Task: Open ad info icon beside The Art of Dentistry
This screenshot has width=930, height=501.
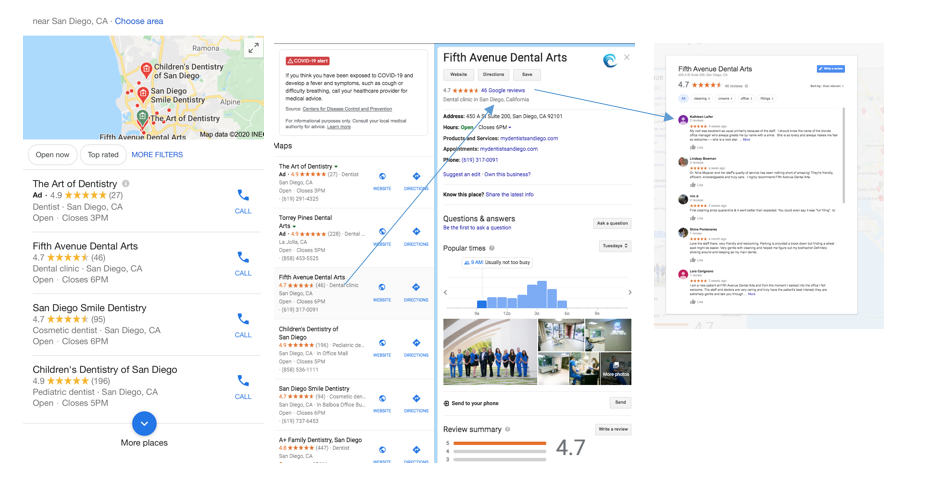Action: coord(126,184)
